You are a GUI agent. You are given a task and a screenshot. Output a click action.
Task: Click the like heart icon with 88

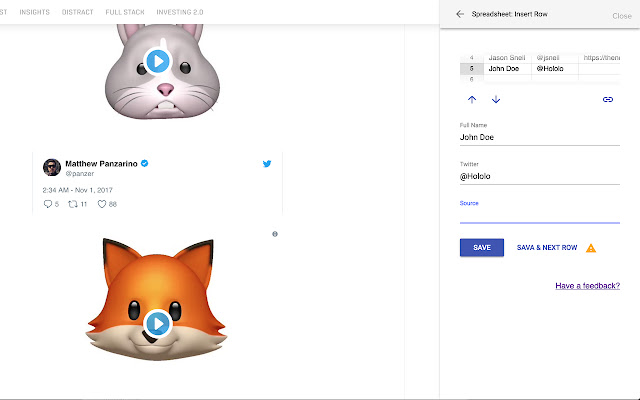click(x=102, y=204)
